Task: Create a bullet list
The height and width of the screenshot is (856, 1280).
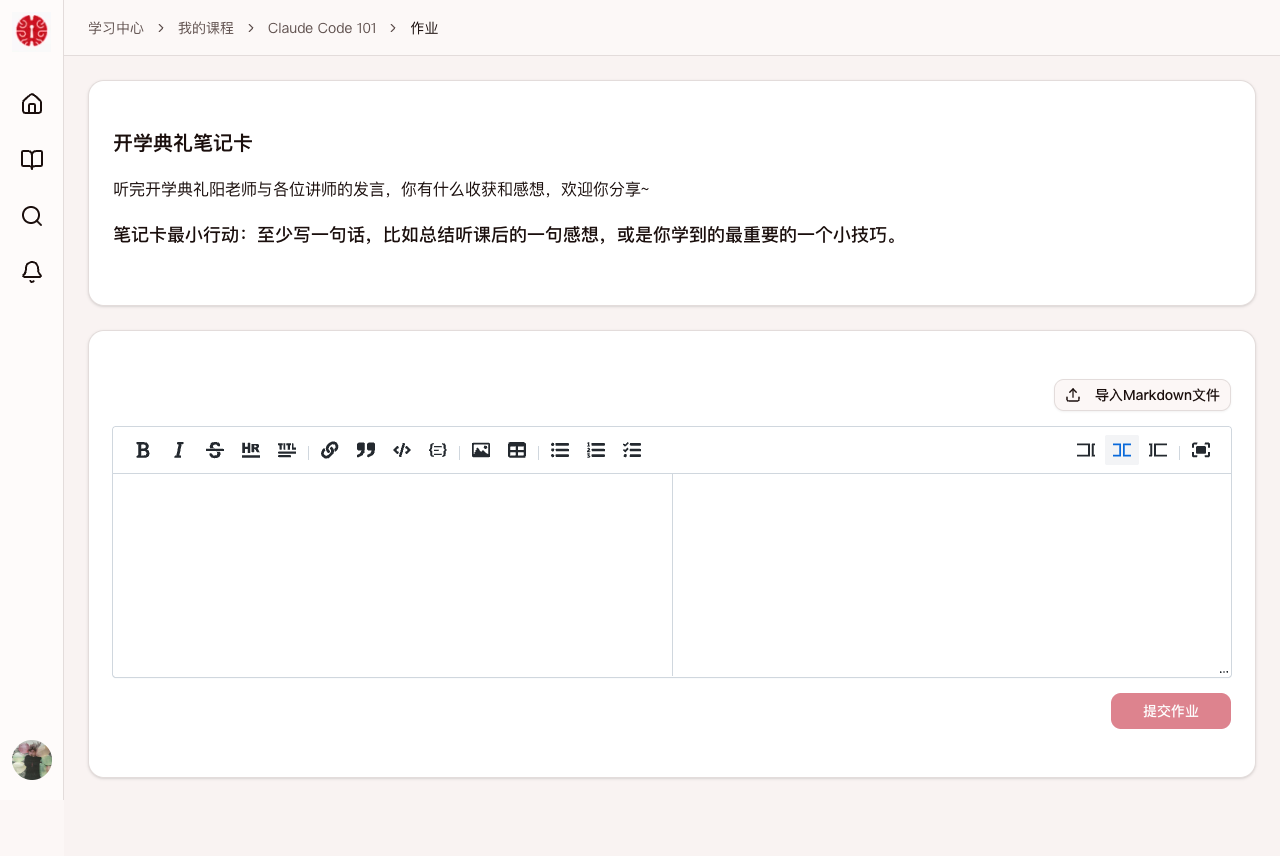Action: click(559, 450)
